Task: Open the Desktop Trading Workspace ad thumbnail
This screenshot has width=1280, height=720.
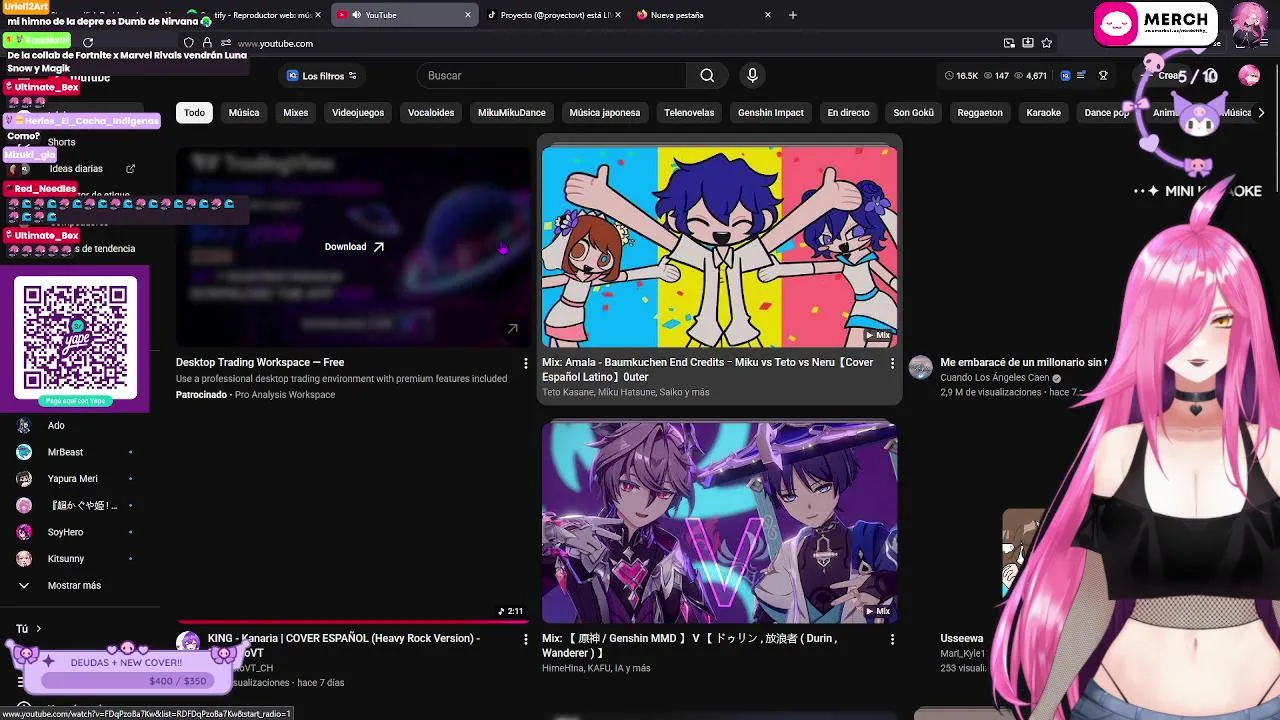Action: tap(353, 247)
